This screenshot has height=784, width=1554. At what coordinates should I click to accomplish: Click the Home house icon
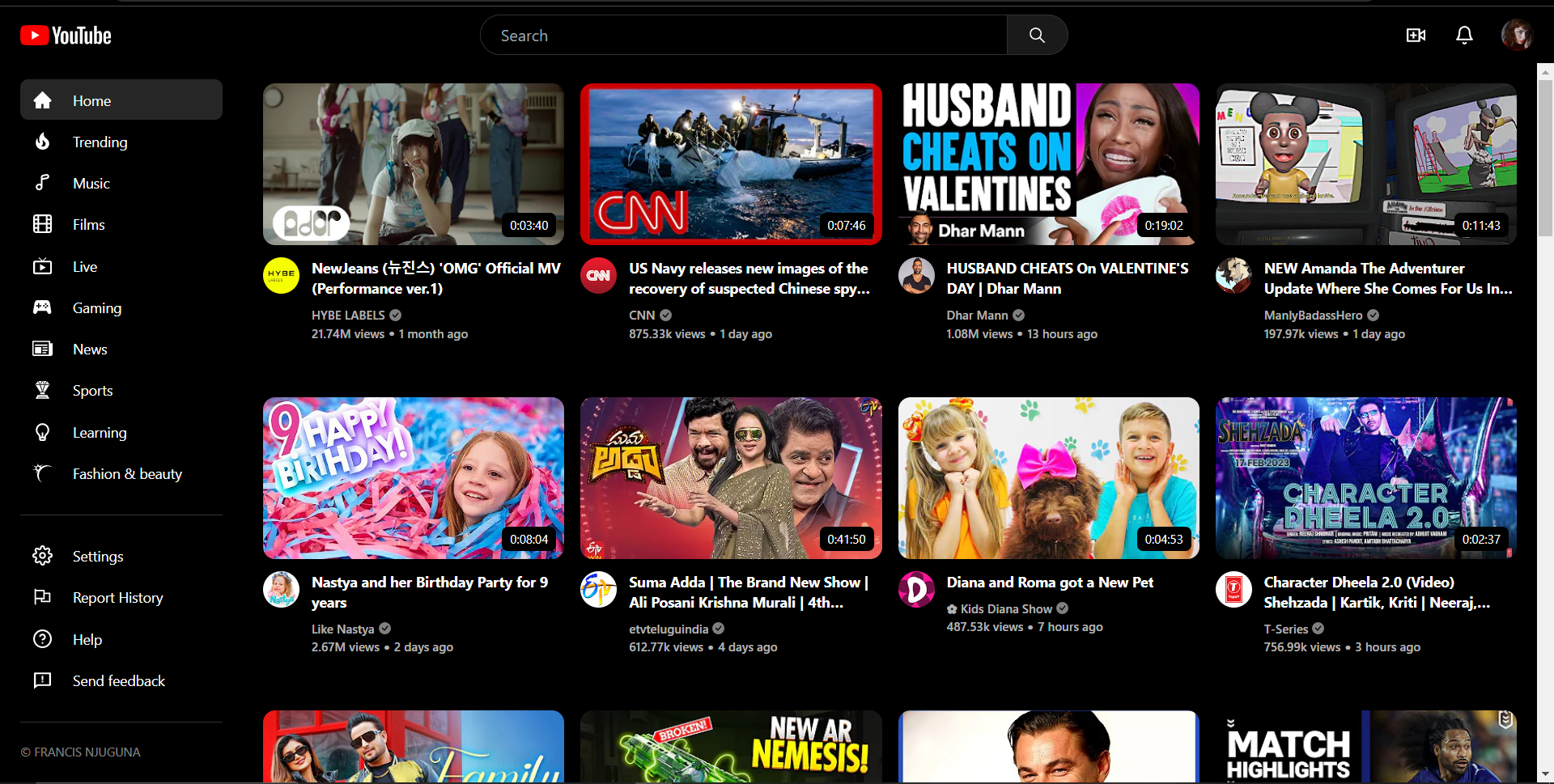tap(42, 100)
